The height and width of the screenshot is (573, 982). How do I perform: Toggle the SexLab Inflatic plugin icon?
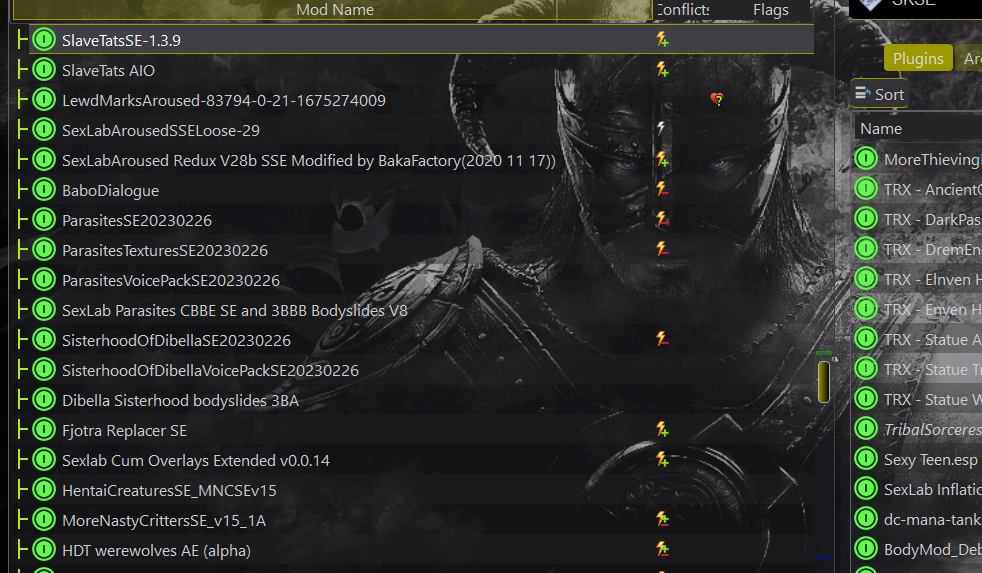[x=866, y=489]
